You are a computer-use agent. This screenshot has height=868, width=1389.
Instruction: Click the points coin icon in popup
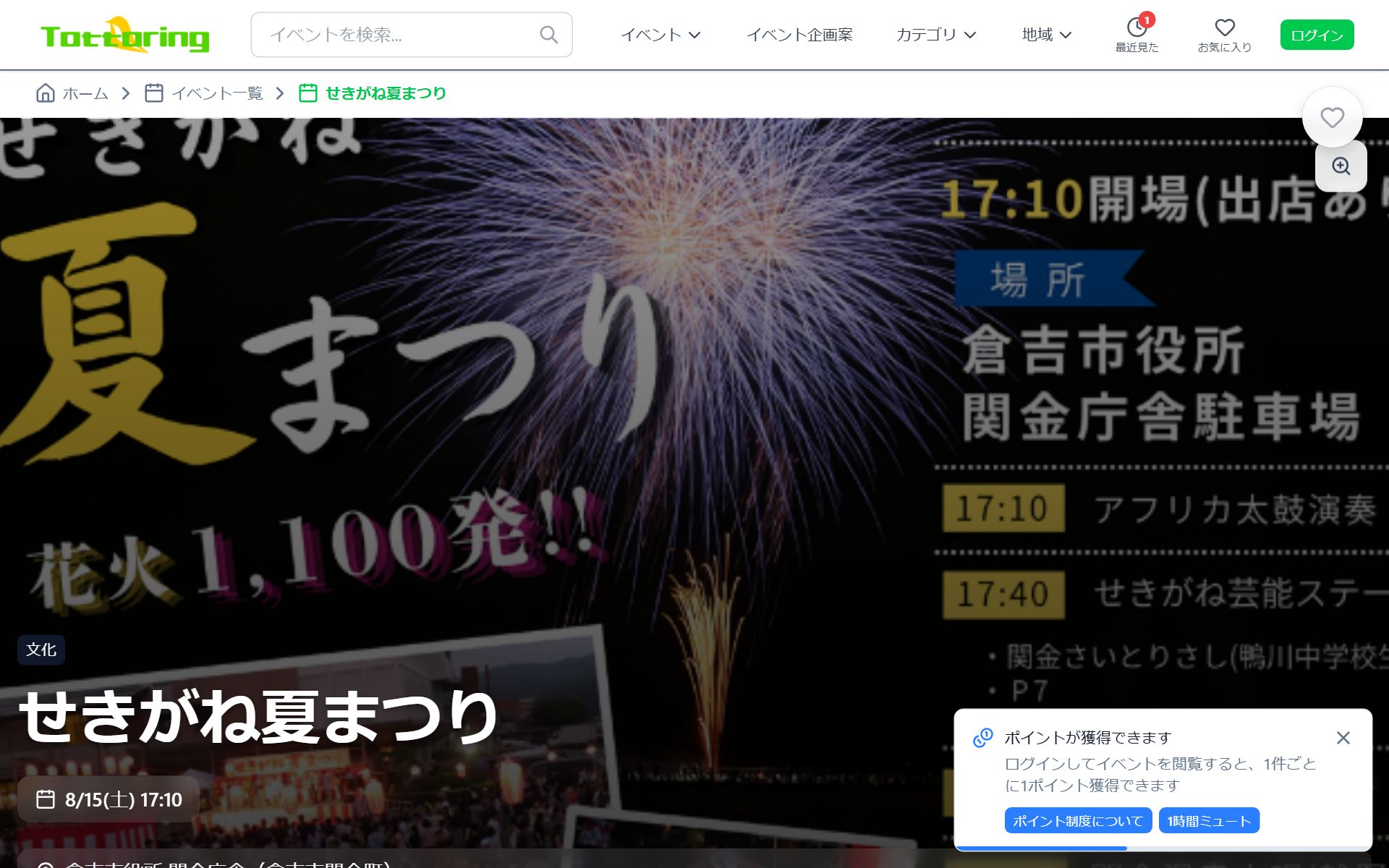point(982,738)
